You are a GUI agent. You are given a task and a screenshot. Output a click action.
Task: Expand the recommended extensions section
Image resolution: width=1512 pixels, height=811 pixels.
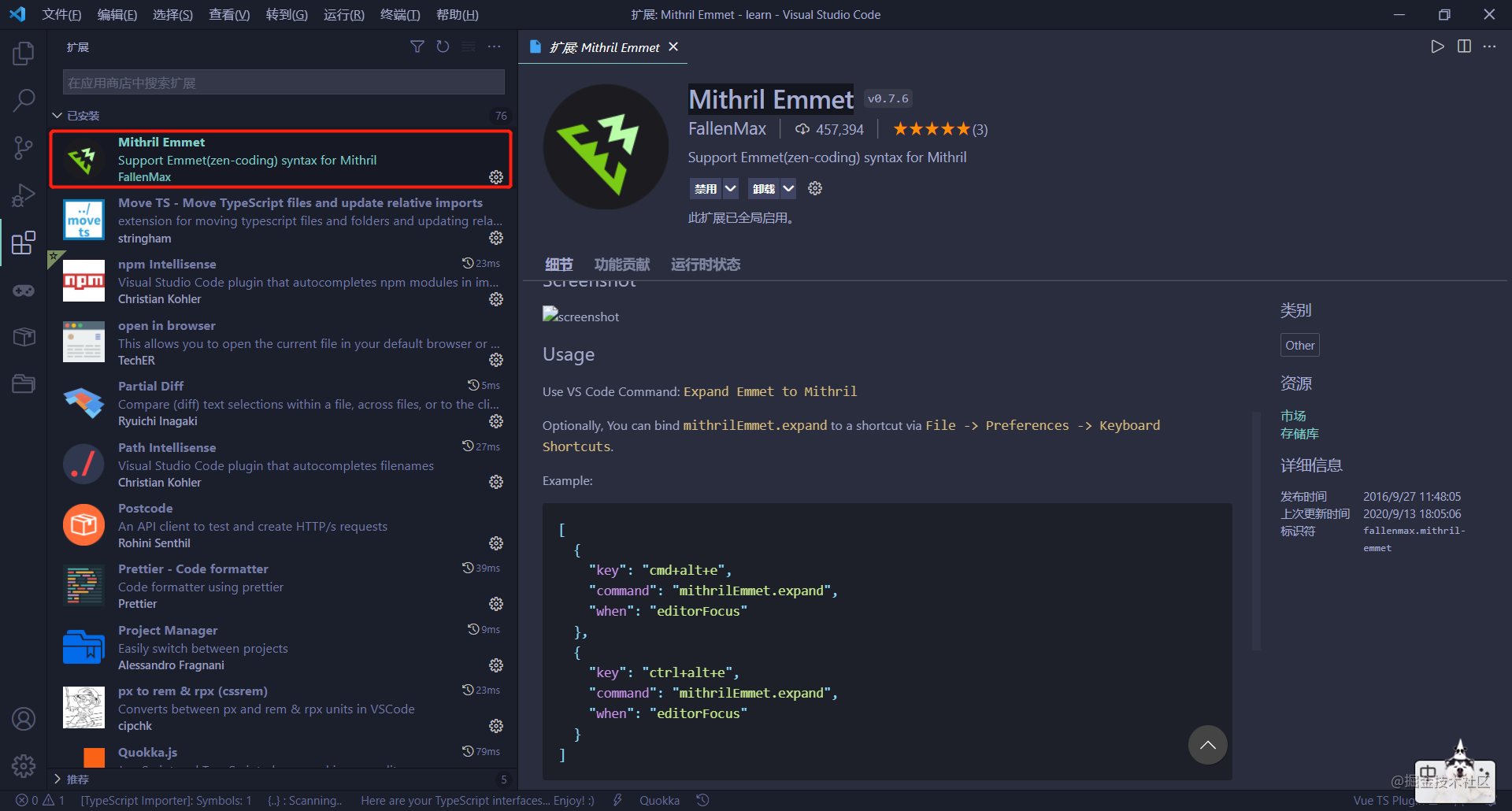coord(57,779)
